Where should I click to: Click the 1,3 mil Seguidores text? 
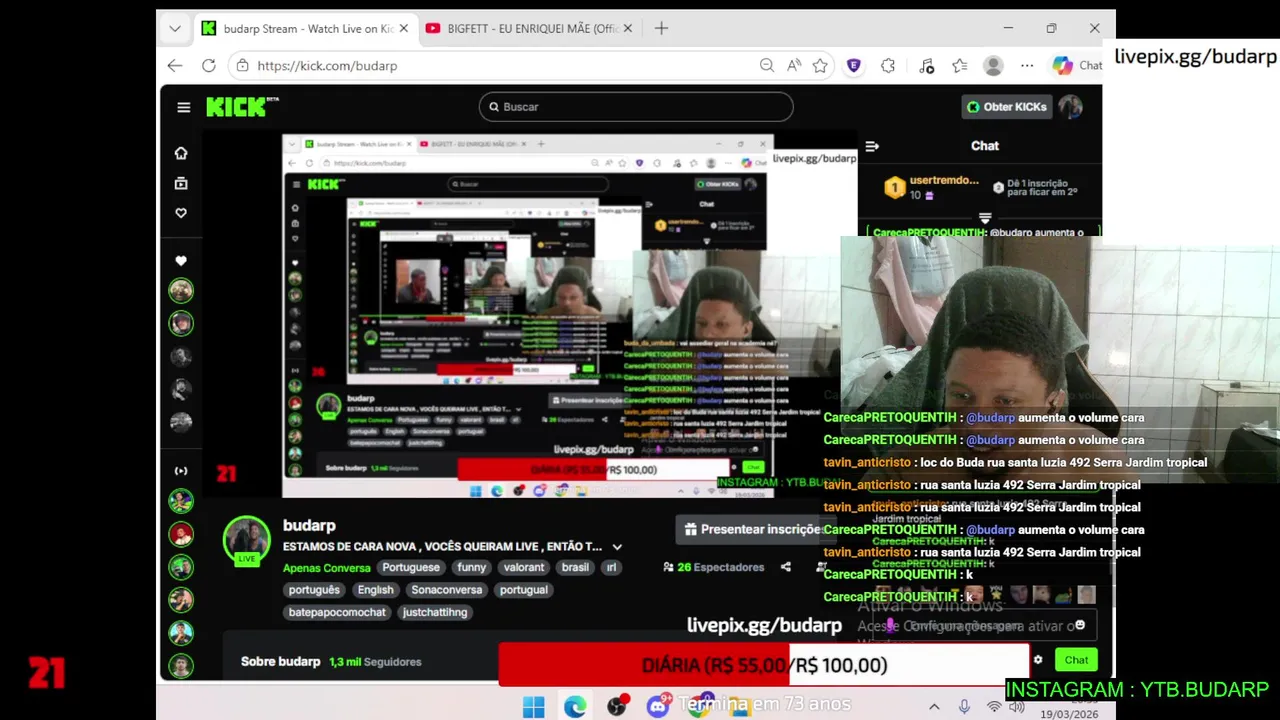click(375, 662)
